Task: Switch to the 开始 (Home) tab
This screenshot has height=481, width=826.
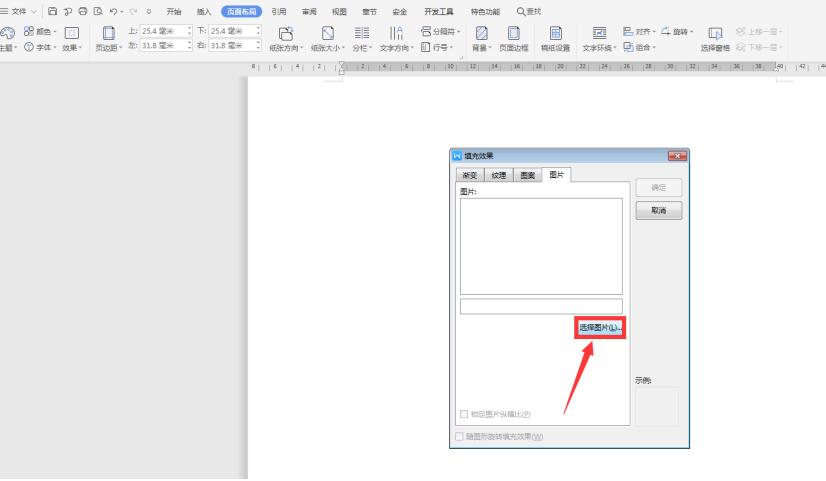Action: tap(174, 12)
